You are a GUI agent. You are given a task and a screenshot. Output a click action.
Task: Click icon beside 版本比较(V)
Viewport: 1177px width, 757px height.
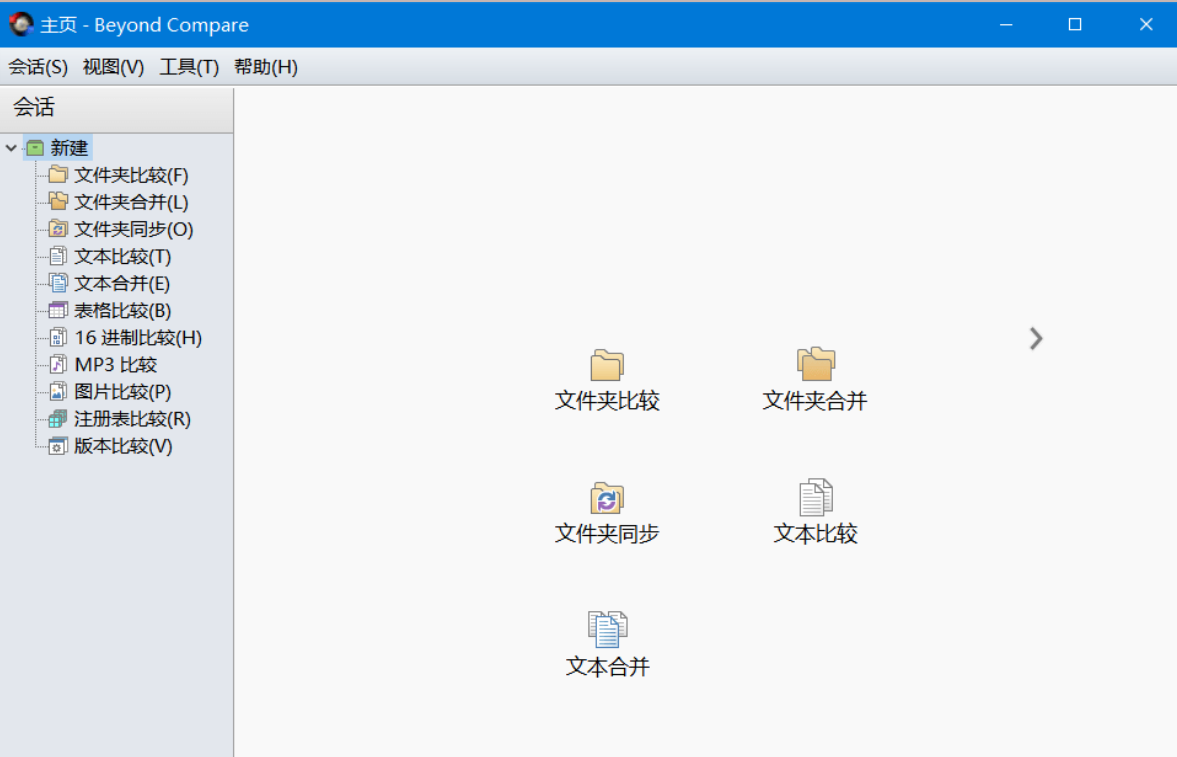coord(58,446)
